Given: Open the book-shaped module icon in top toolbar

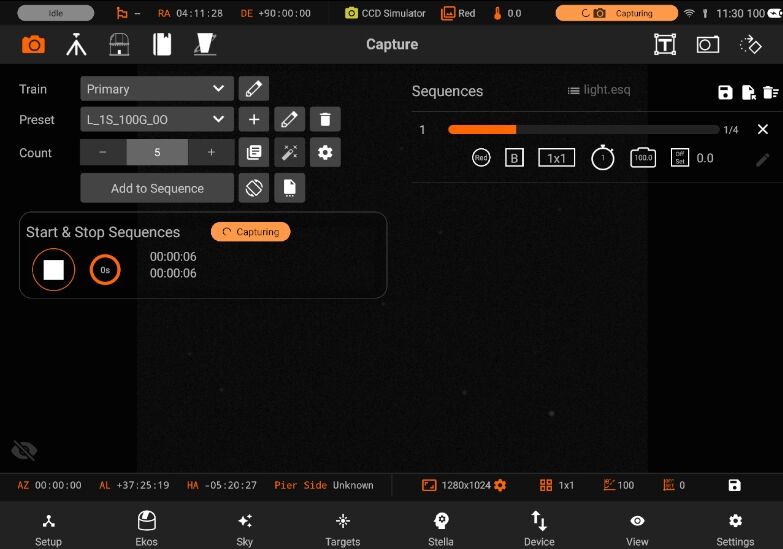Looking at the screenshot, I should click(x=162, y=45).
